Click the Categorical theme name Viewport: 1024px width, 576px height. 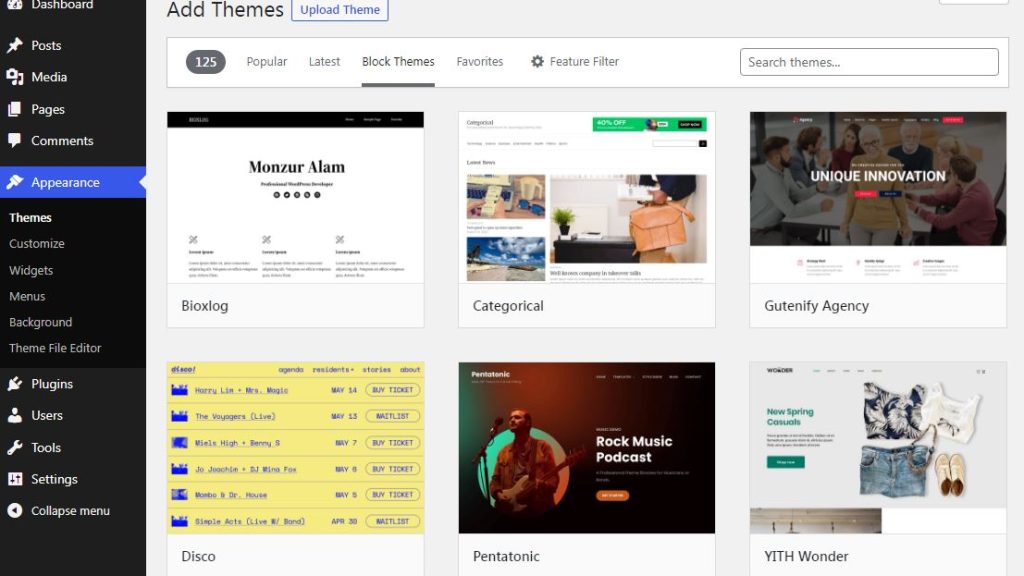coord(508,306)
